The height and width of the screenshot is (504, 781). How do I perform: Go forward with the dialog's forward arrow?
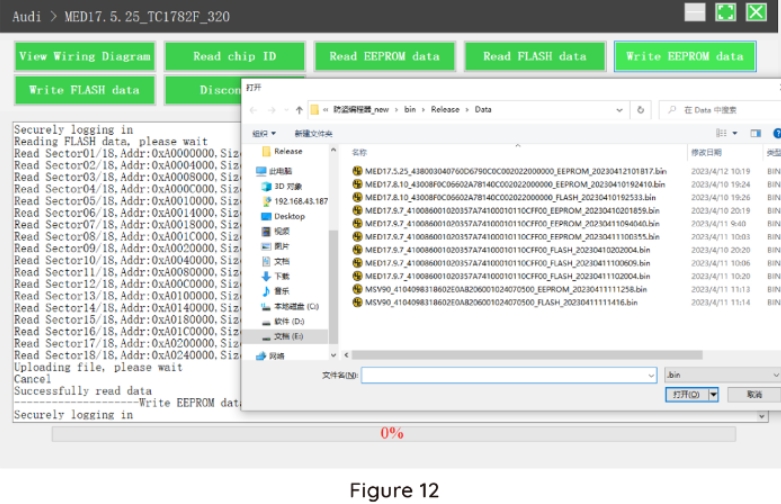click(271, 110)
